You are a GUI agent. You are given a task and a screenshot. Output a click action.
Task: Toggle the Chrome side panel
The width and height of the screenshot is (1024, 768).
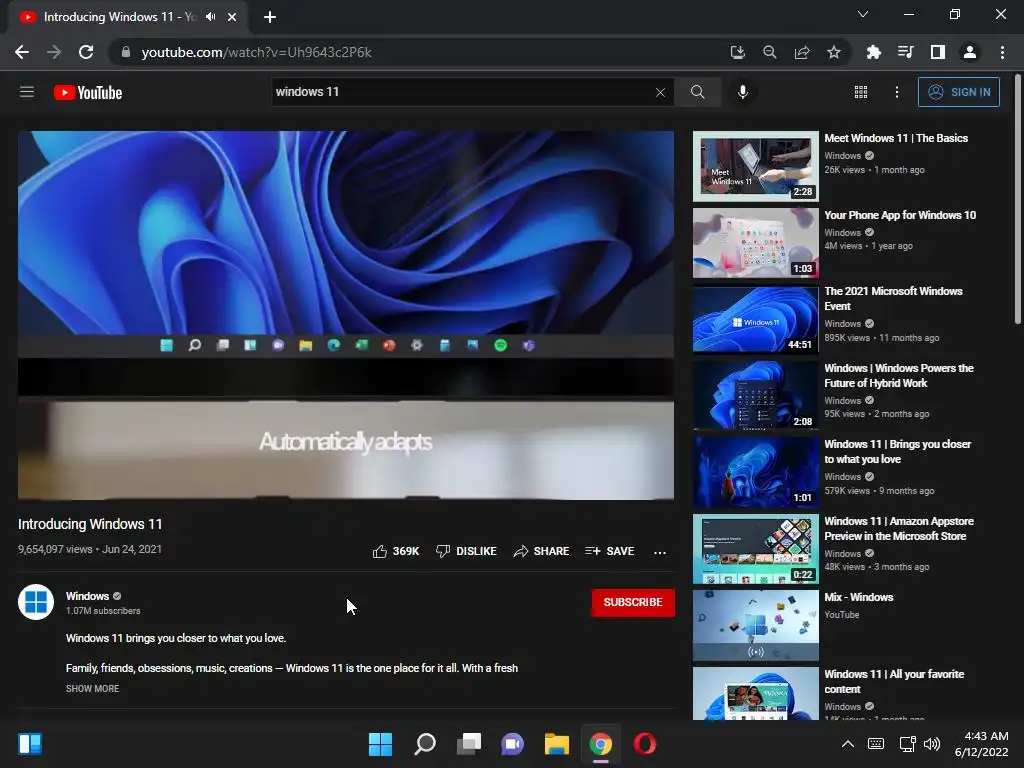pos(938,52)
